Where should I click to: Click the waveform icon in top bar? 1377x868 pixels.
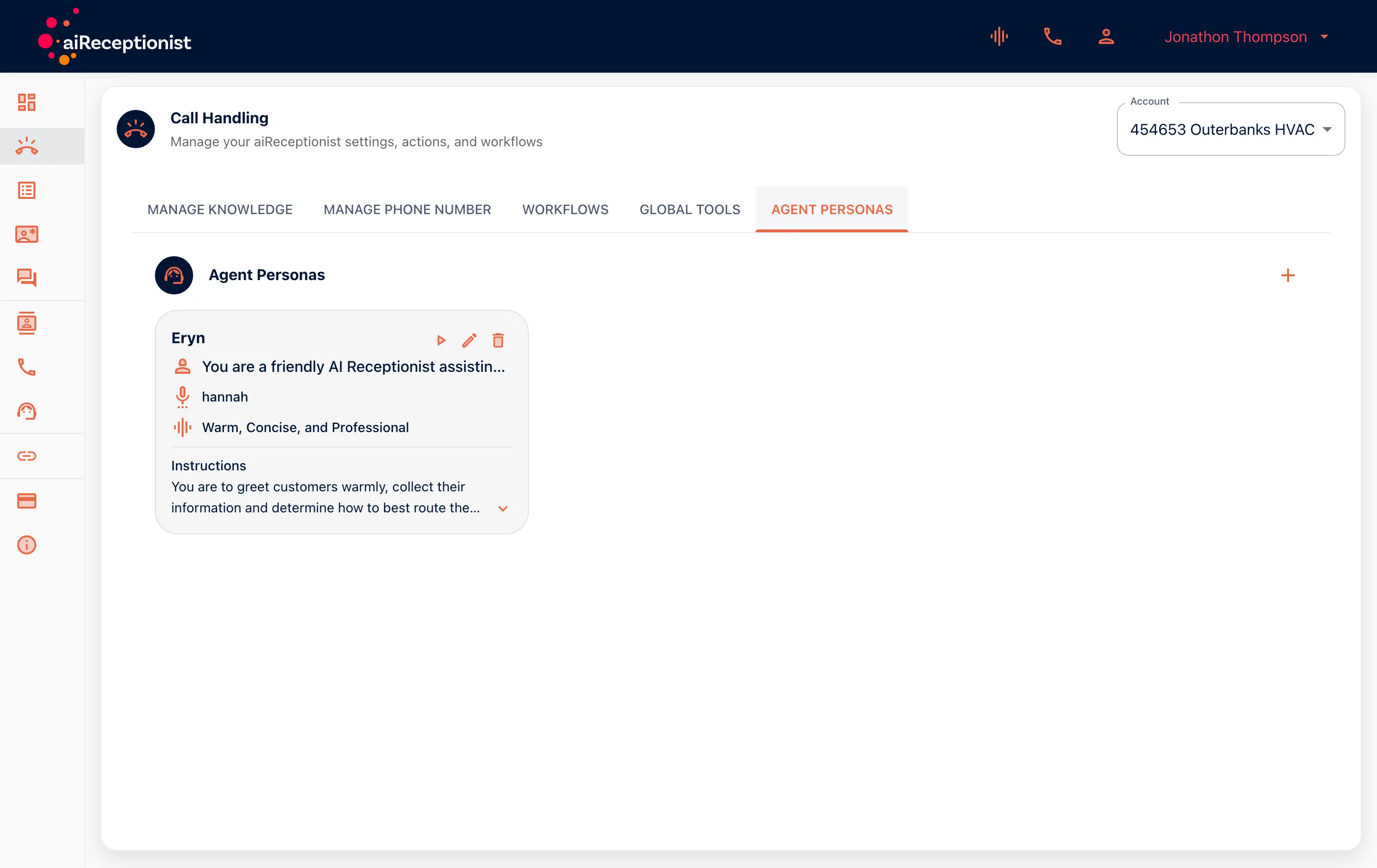tap(999, 37)
